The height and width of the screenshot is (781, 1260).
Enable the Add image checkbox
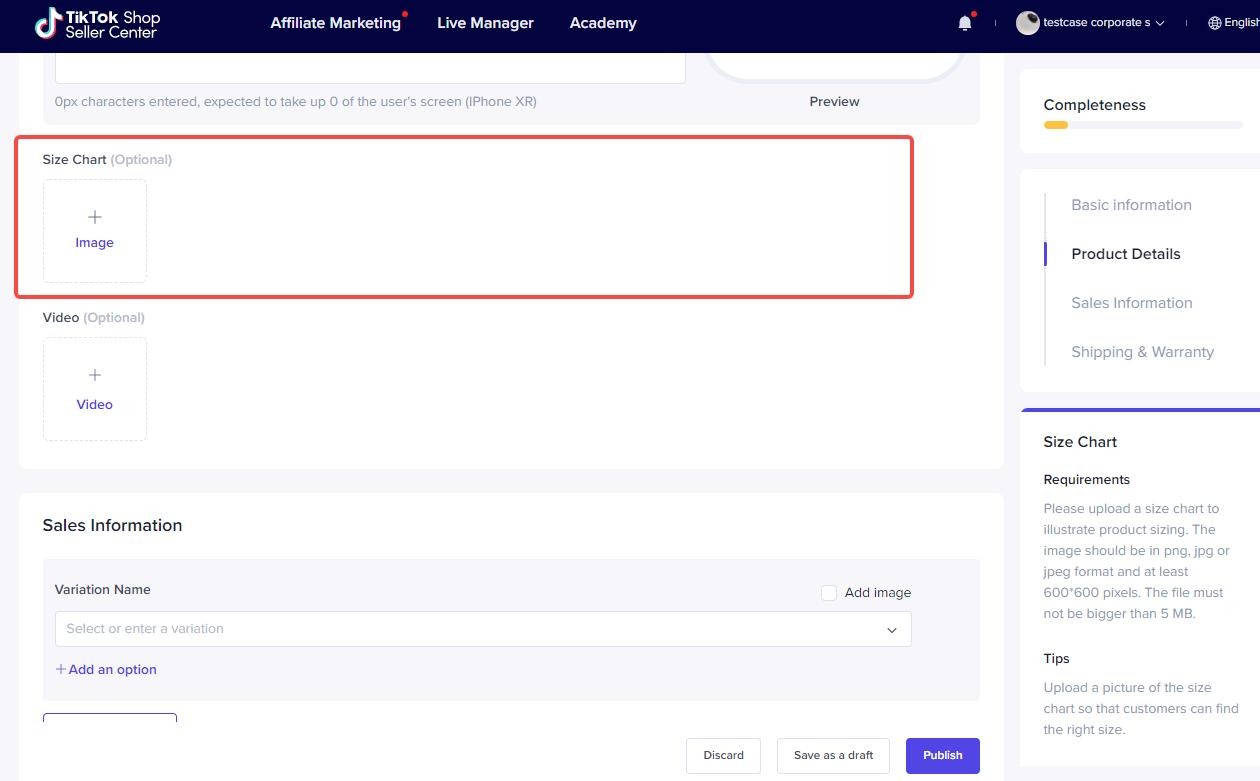tap(829, 593)
